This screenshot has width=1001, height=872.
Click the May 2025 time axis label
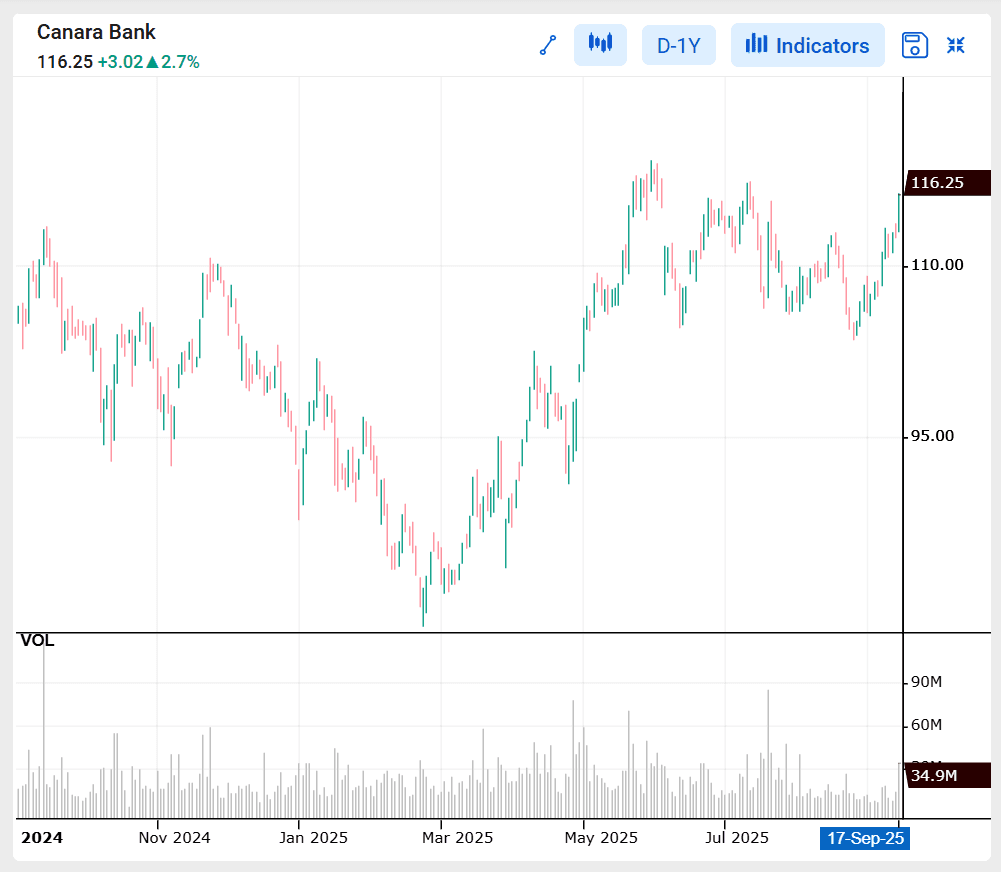click(601, 838)
